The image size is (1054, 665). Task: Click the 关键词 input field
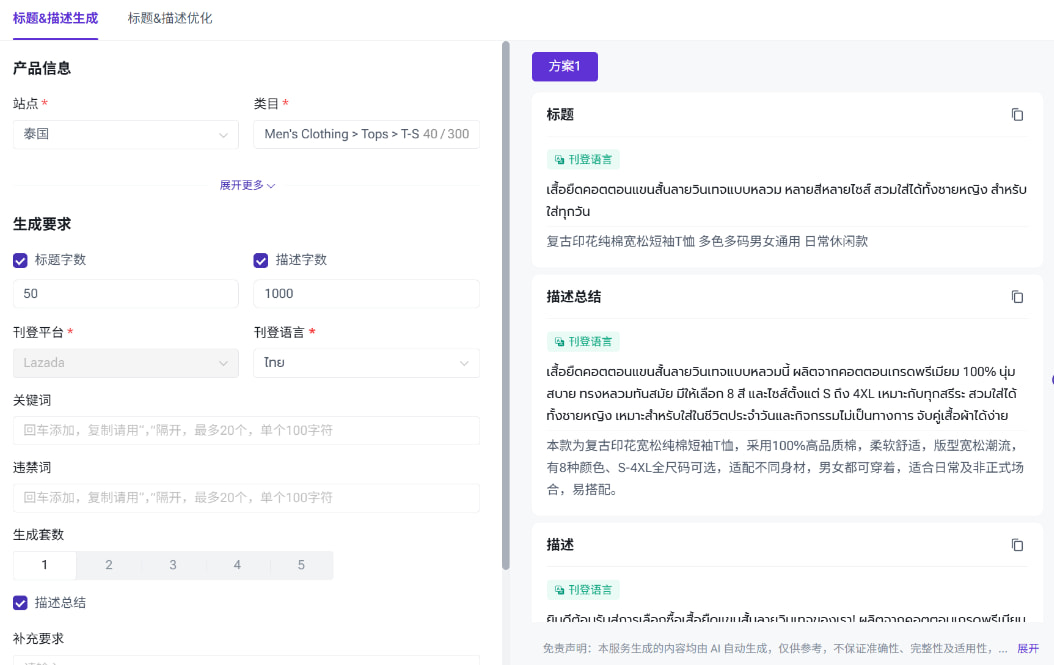pos(246,430)
